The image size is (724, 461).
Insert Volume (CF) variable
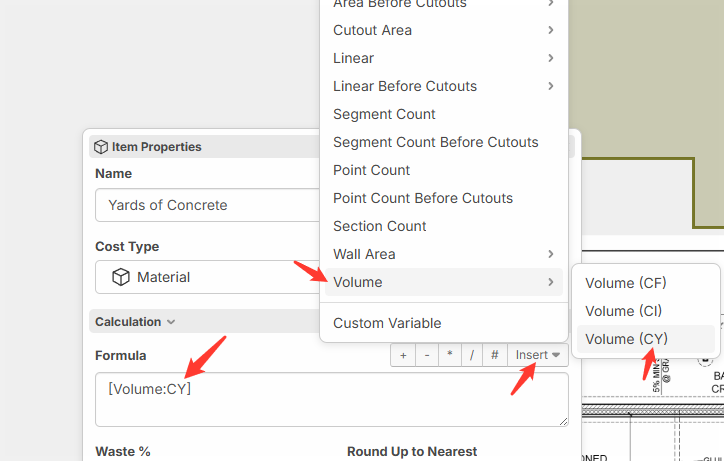(x=646, y=283)
